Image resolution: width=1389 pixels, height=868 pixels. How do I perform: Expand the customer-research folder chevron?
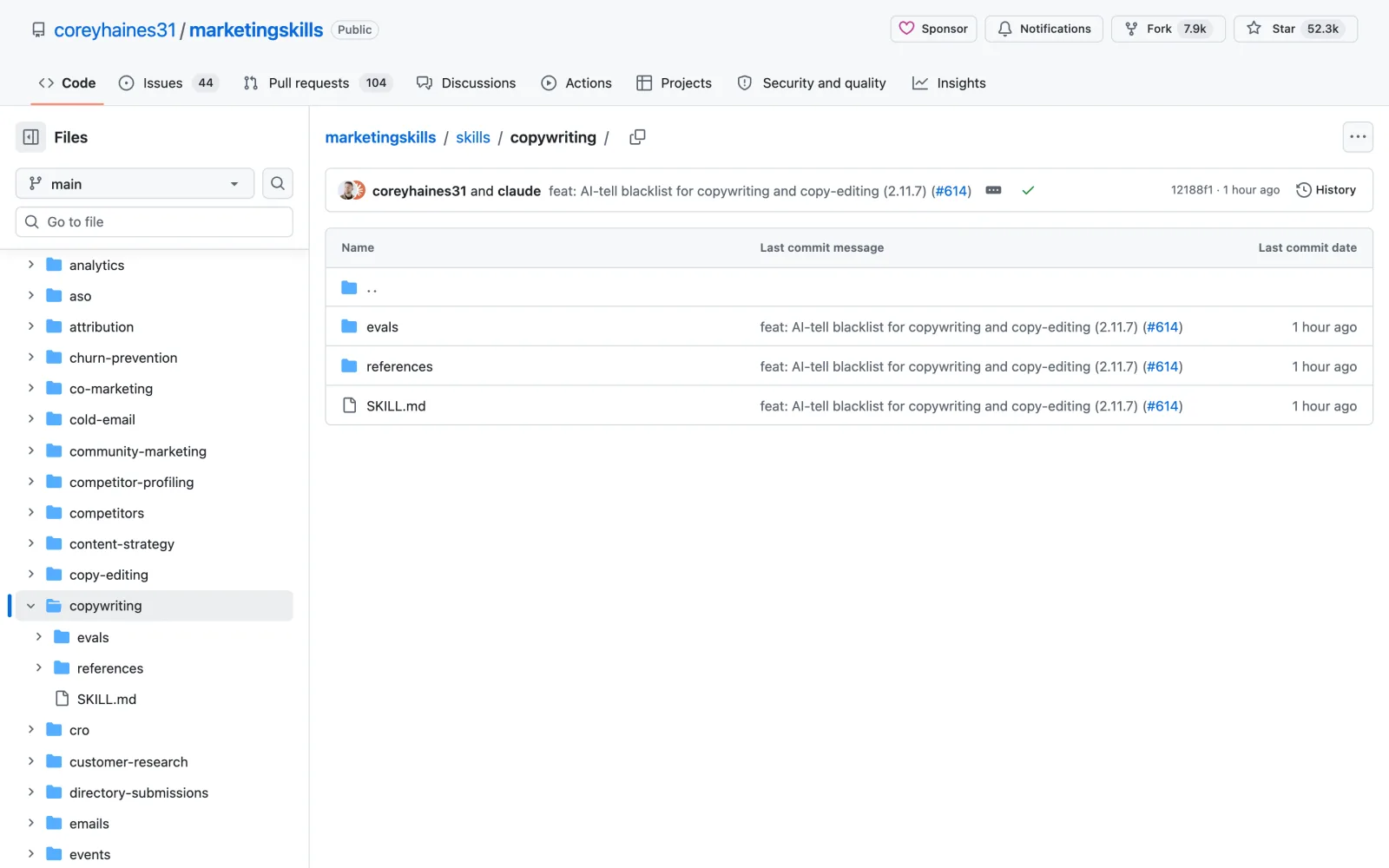pyautogui.click(x=30, y=761)
